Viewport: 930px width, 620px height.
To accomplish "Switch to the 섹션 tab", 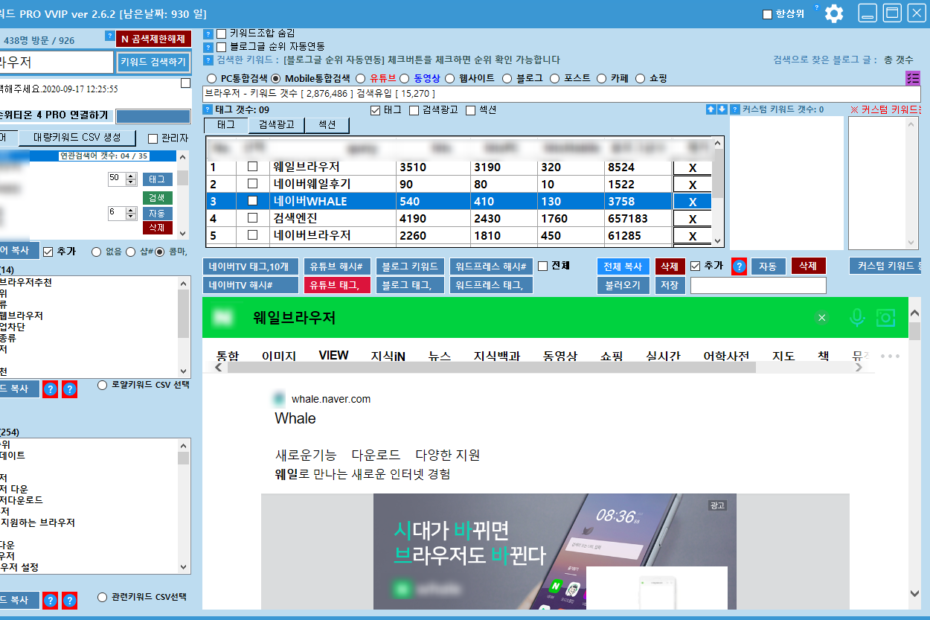I will pos(327,125).
